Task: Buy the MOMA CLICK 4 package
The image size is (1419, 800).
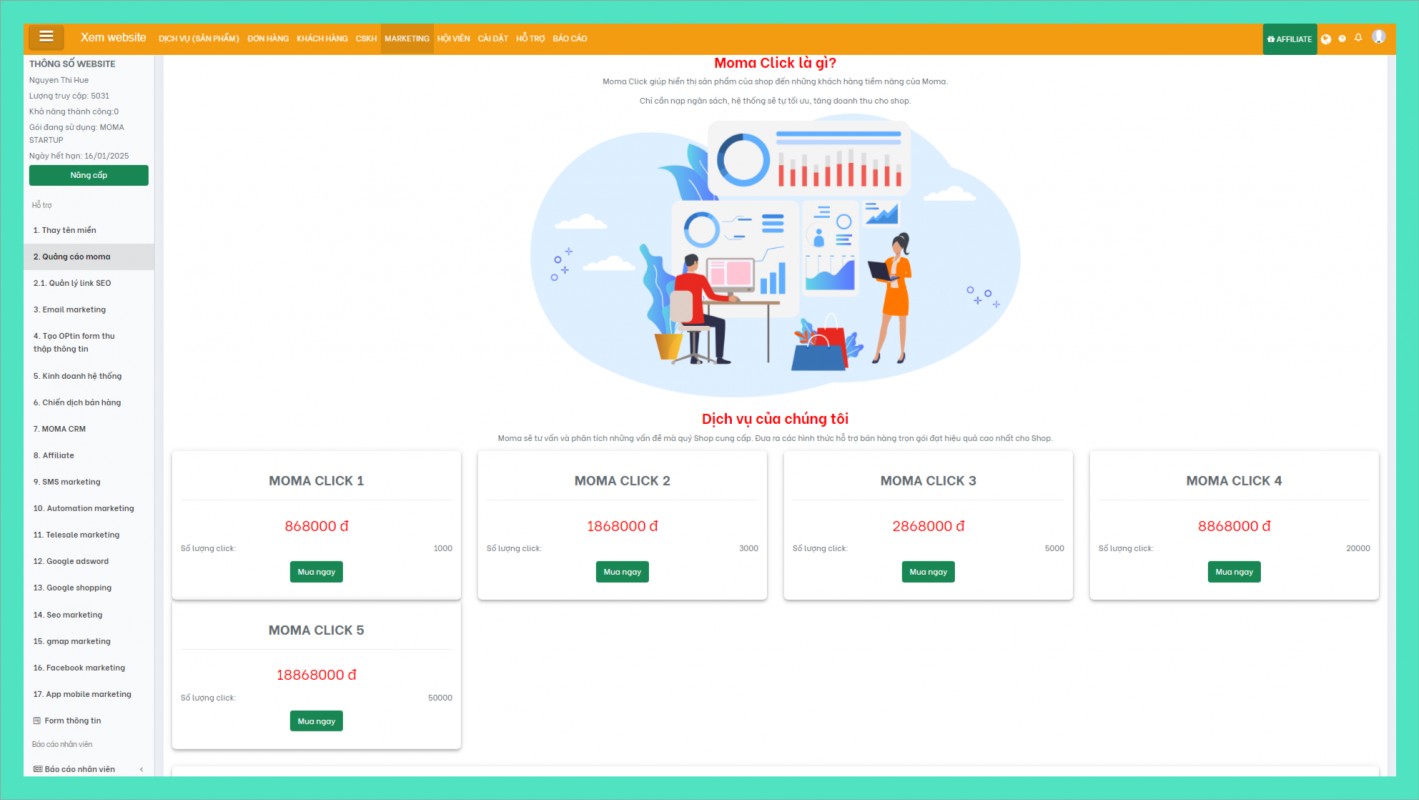Action: pyautogui.click(x=1233, y=572)
